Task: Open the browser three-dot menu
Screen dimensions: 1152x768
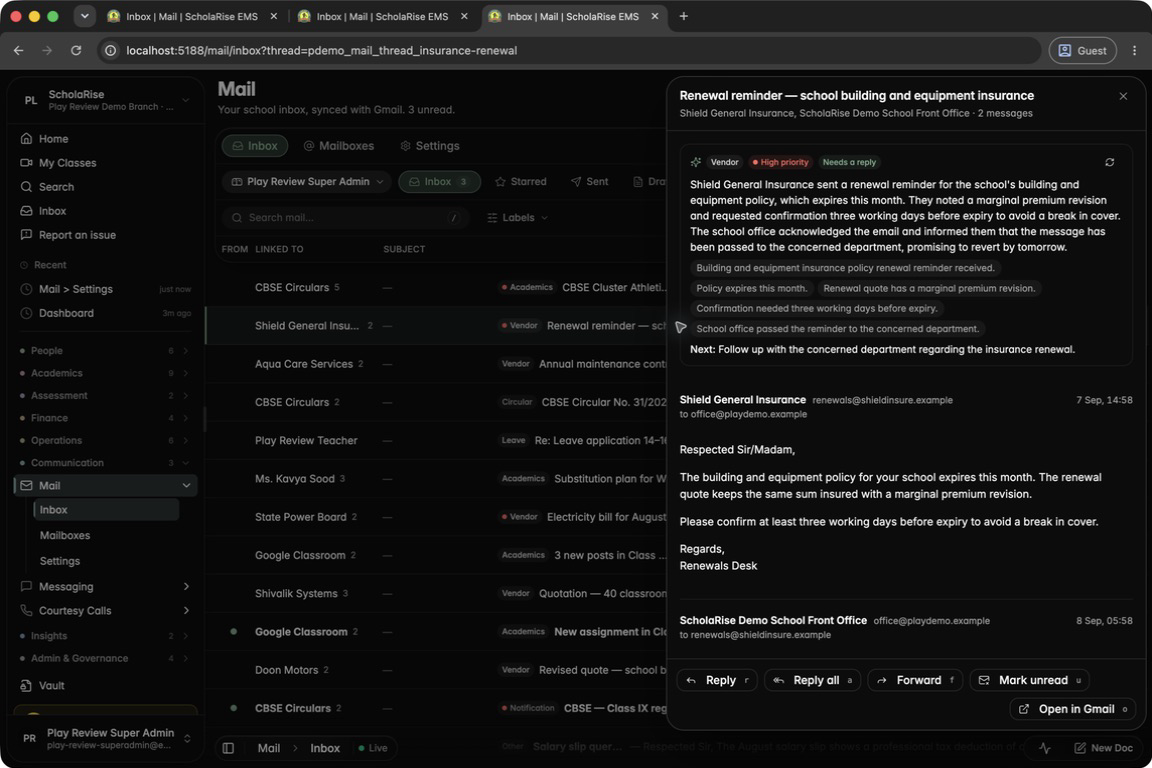Action: [x=1134, y=51]
